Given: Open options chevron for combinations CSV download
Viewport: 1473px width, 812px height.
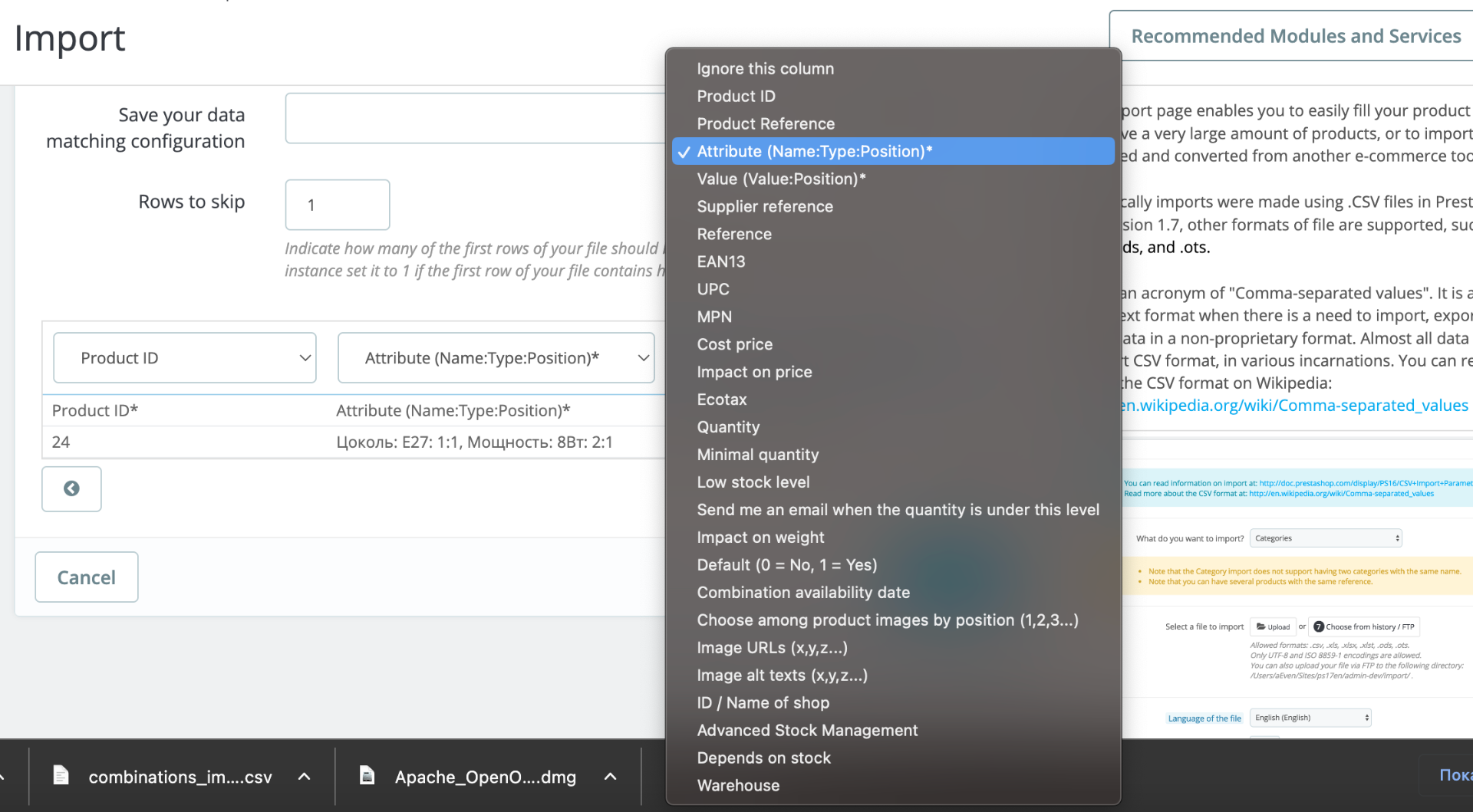Looking at the screenshot, I should (304, 777).
